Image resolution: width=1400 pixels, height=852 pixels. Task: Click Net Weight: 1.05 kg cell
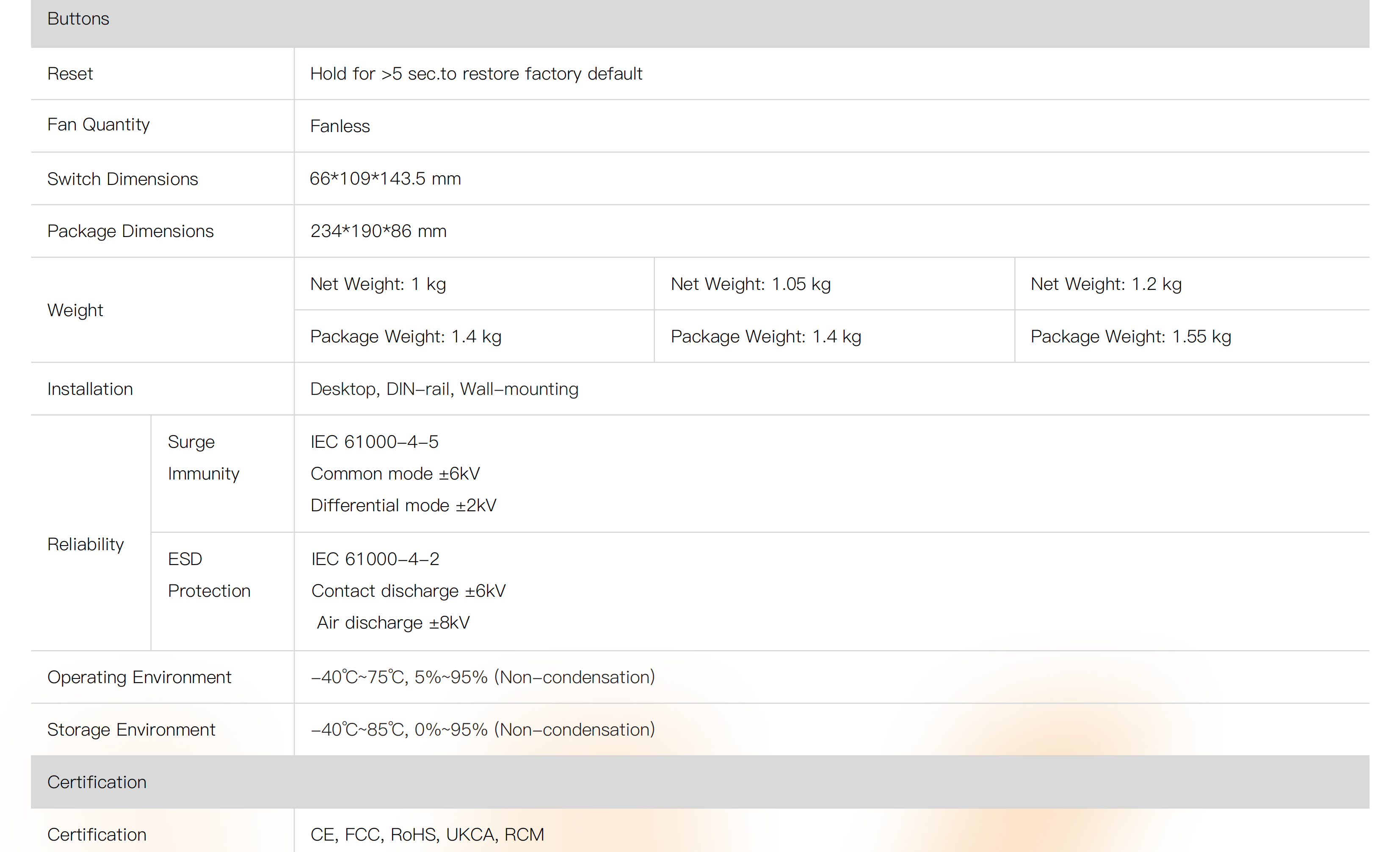[x=750, y=284]
